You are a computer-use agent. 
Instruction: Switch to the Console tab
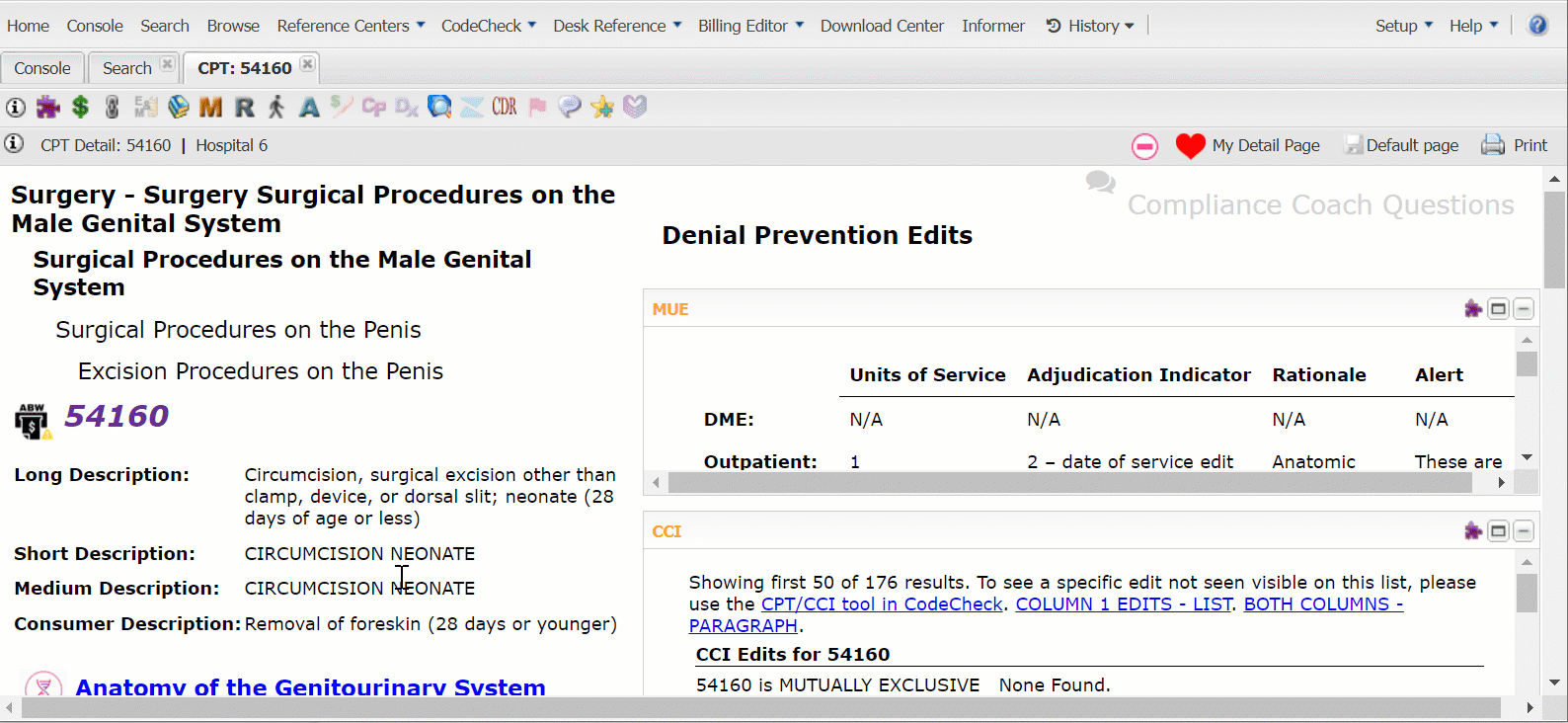point(42,68)
